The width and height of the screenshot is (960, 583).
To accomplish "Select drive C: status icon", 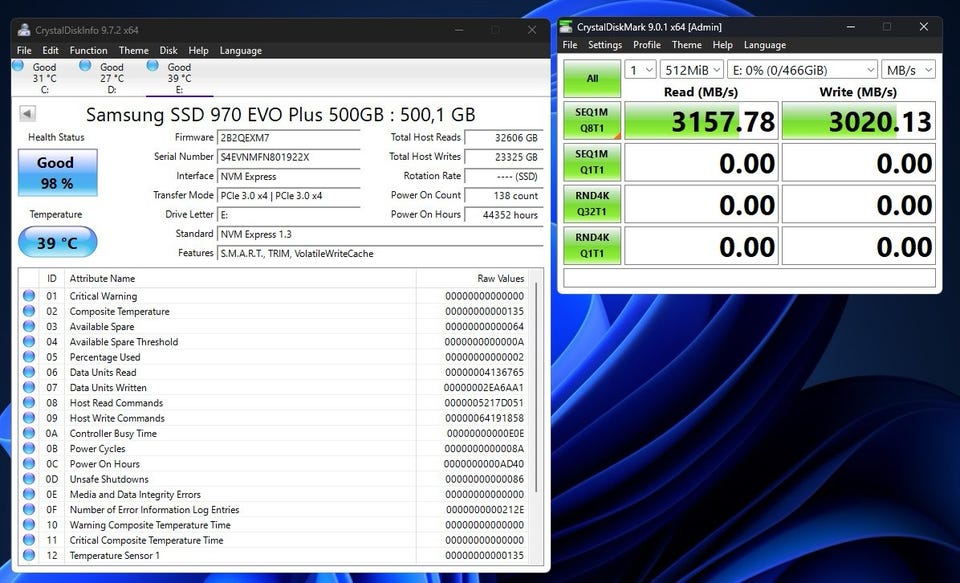I will [x=18, y=67].
